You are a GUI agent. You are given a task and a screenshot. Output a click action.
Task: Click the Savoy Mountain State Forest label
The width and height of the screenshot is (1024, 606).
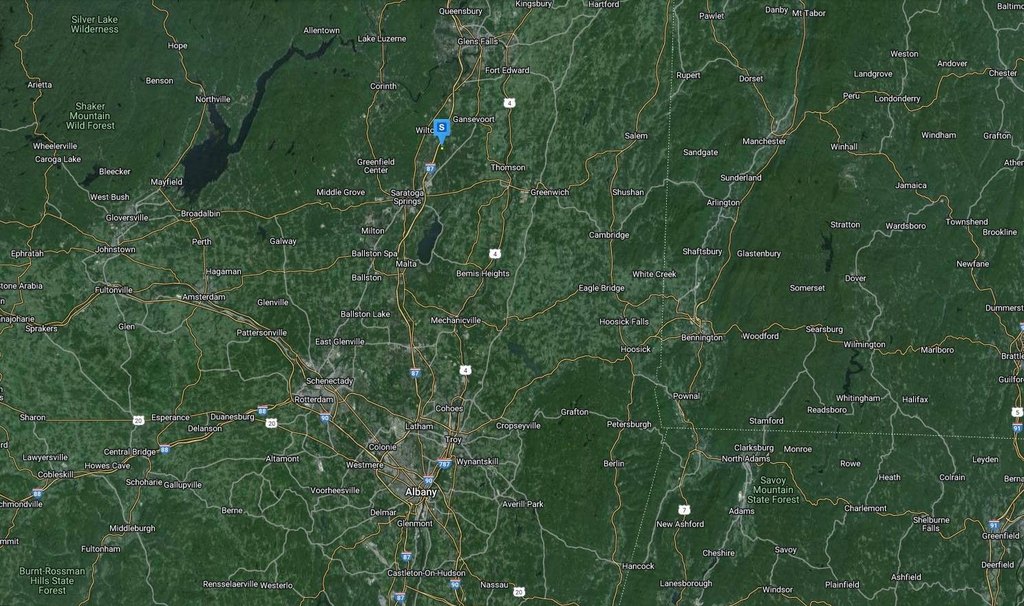(773, 490)
